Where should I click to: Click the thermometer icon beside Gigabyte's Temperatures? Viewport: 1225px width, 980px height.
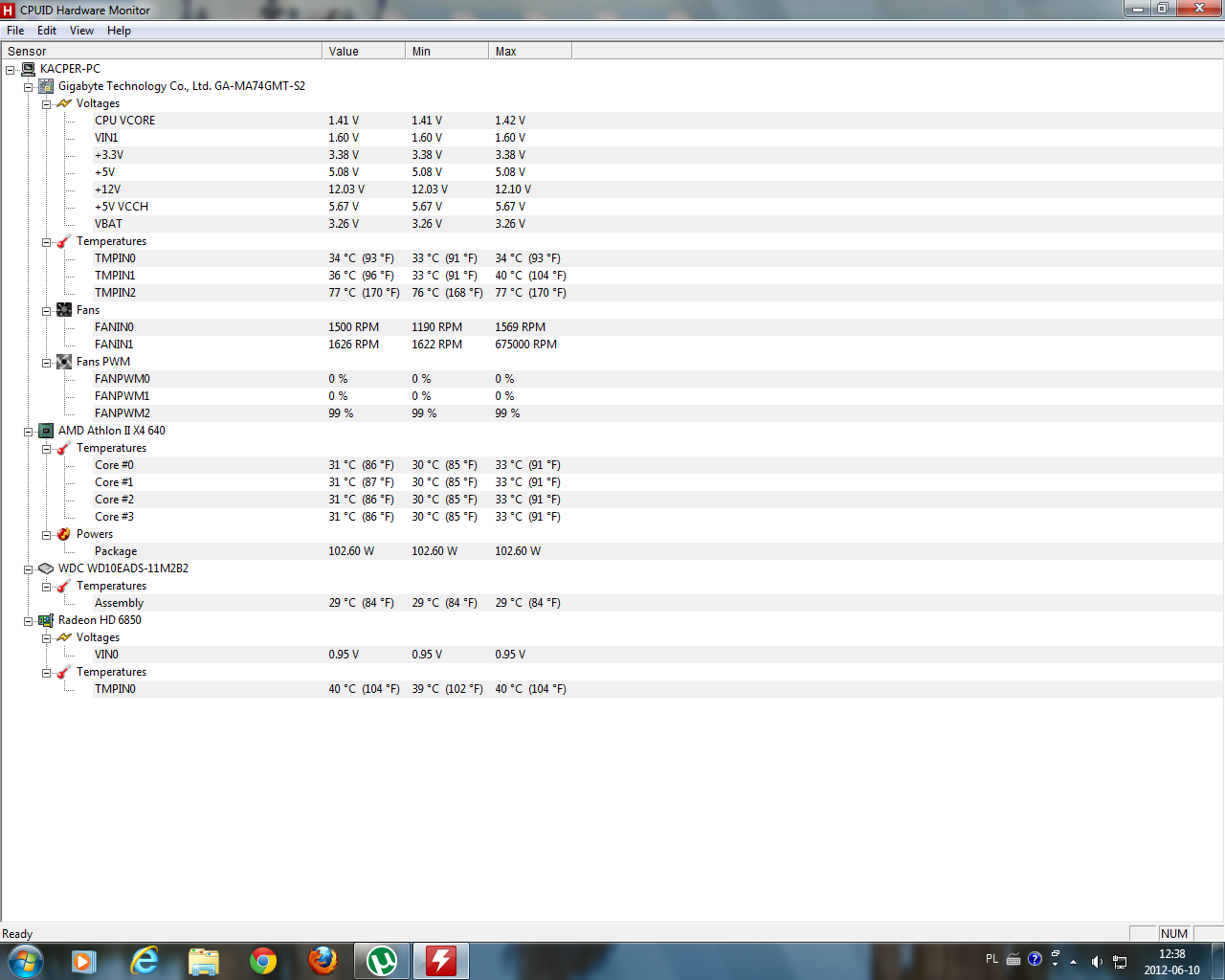click(x=64, y=241)
